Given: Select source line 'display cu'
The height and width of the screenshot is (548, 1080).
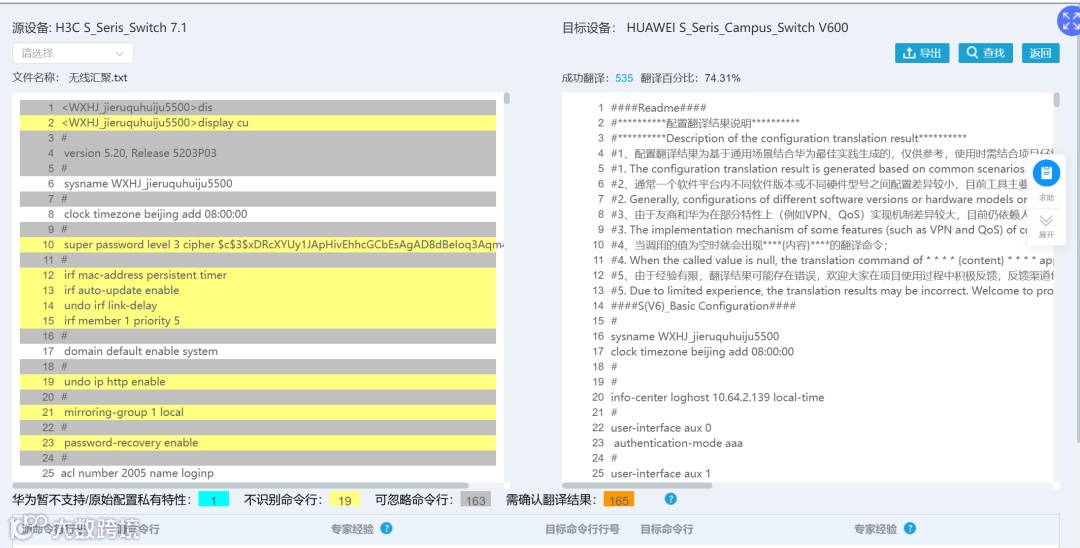Looking at the screenshot, I should [x=258, y=123].
